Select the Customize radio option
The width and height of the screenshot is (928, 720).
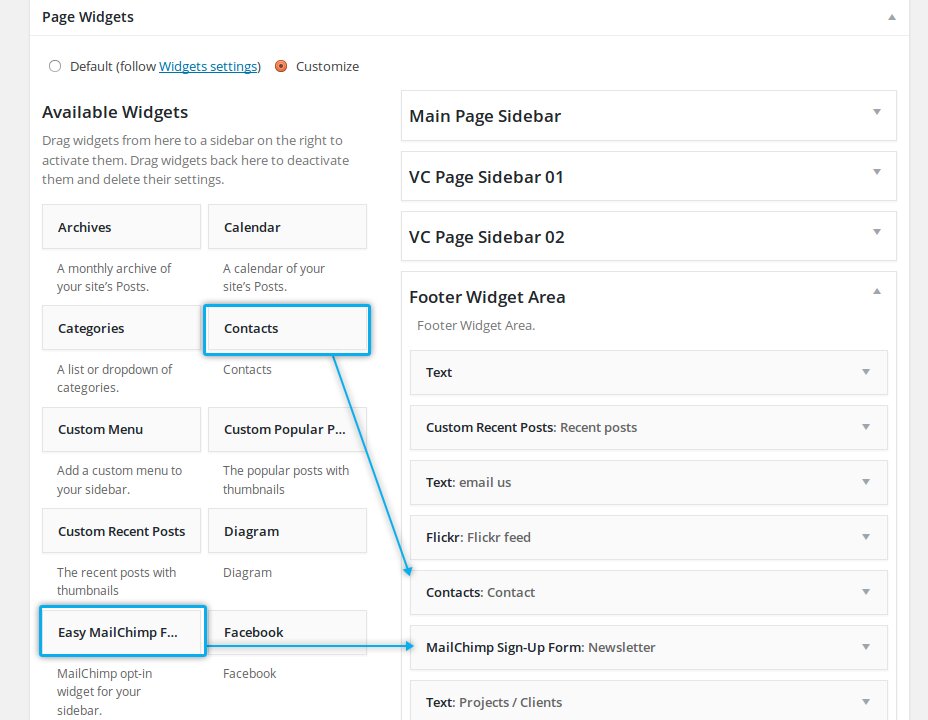(x=281, y=66)
